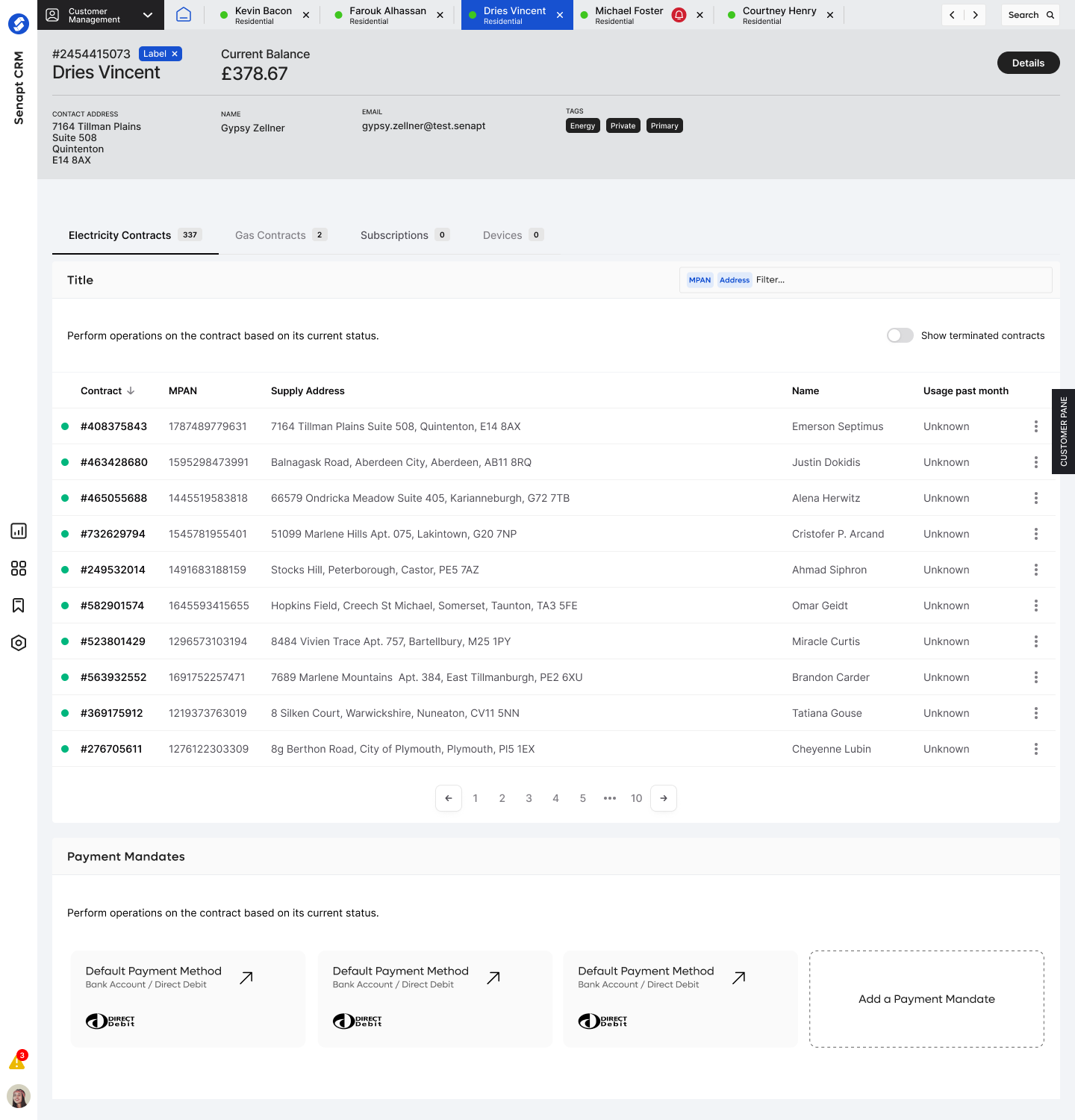Click the Details button
The height and width of the screenshot is (1120, 1075).
[1028, 63]
